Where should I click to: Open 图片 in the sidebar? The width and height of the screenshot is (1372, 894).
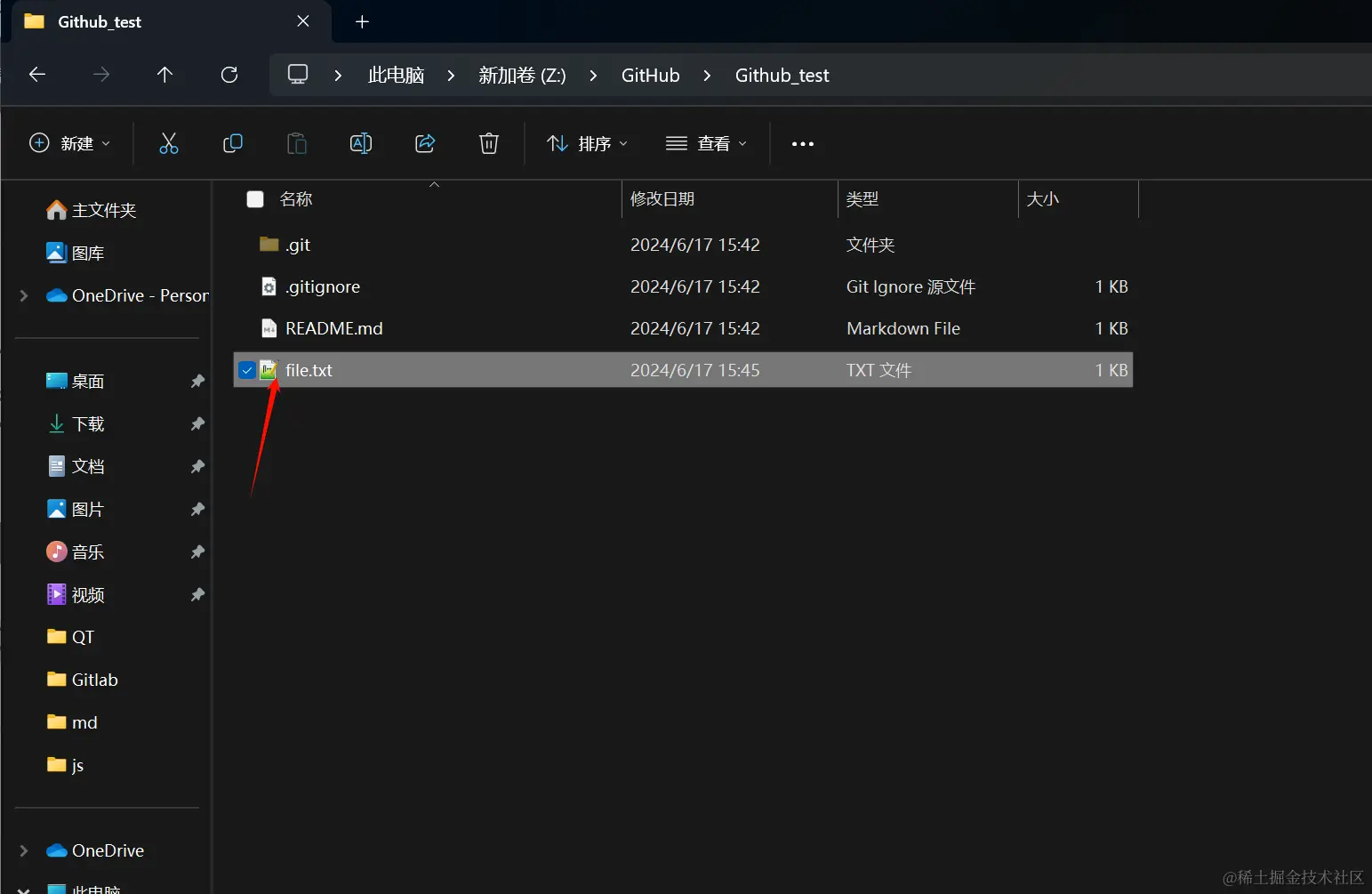[76, 509]
